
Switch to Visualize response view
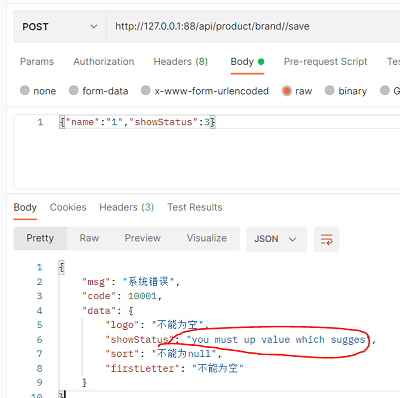(207, 238)
